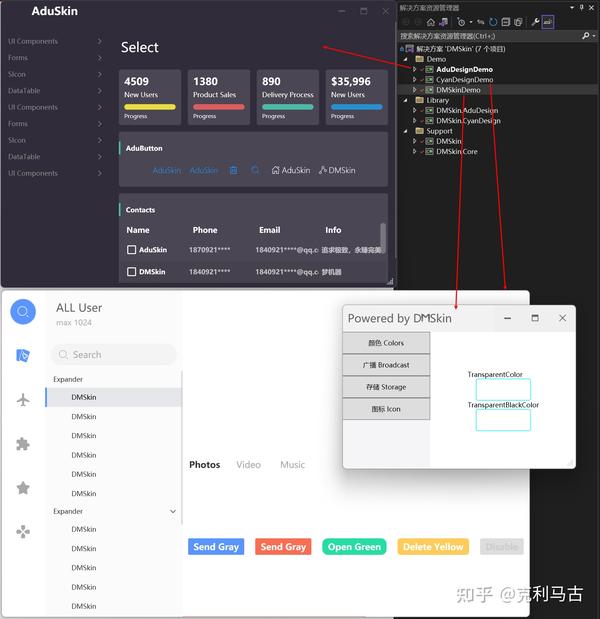600x619 pixels.
Task: Click the Delete Yellow button
Action: click(433, 547)
